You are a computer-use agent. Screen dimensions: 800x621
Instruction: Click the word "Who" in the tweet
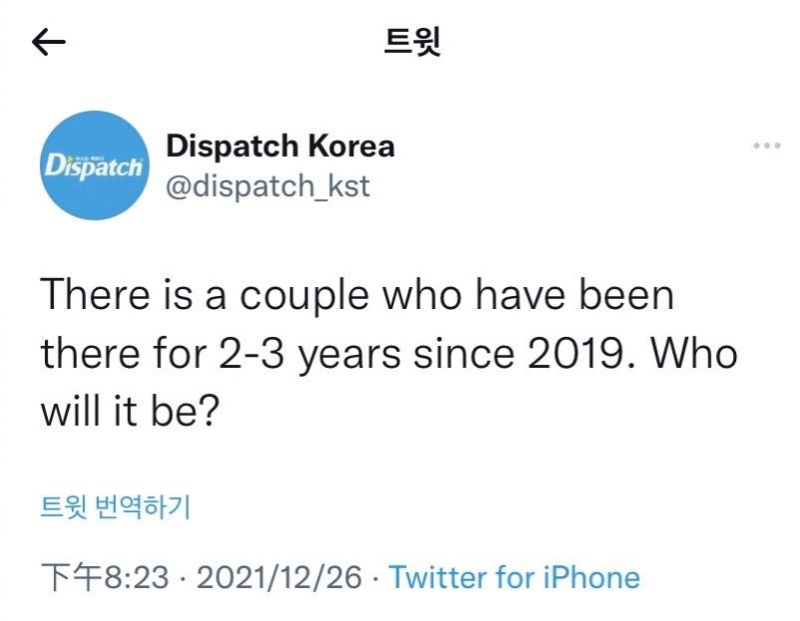coord(699,355)
